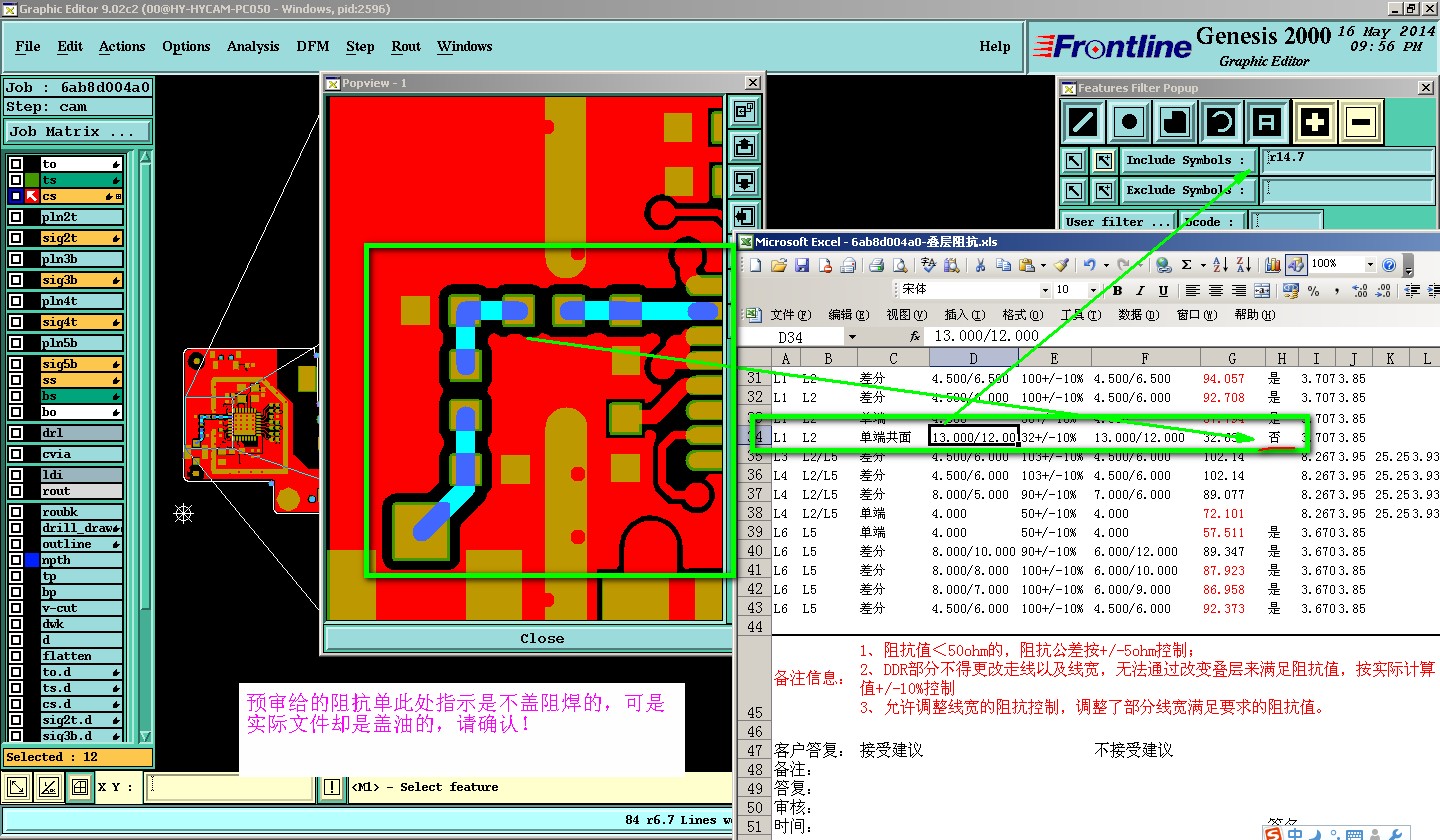Viewport: 1440px width, 840px height.
Task: Toggle text filter in Features Filter Popup
Action: tap(1268, 122)
